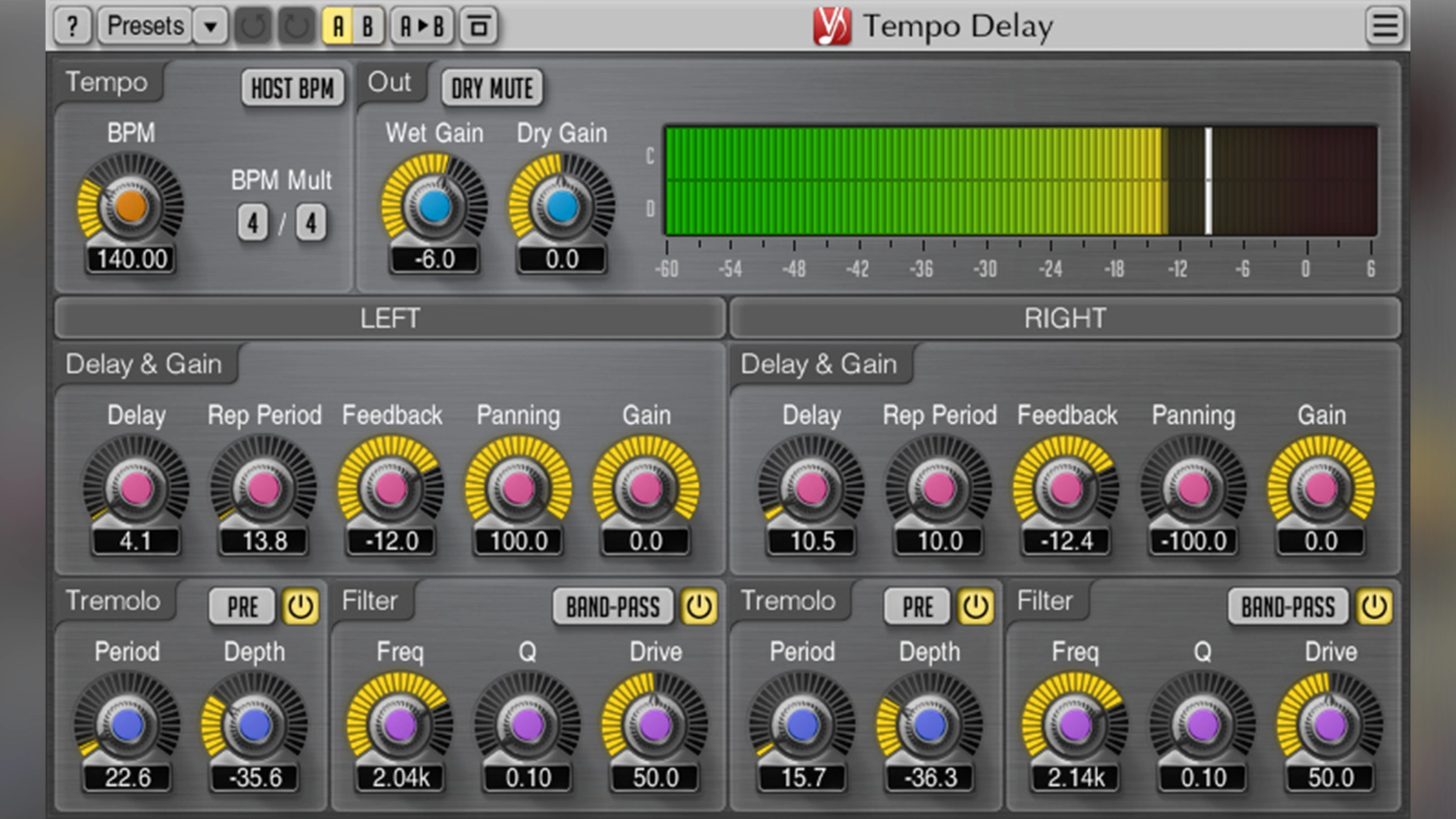Click the Wet Gain knob
The width and height of the screenshot is (1456, 819).
pyautogui.click(x=435, y=206)
